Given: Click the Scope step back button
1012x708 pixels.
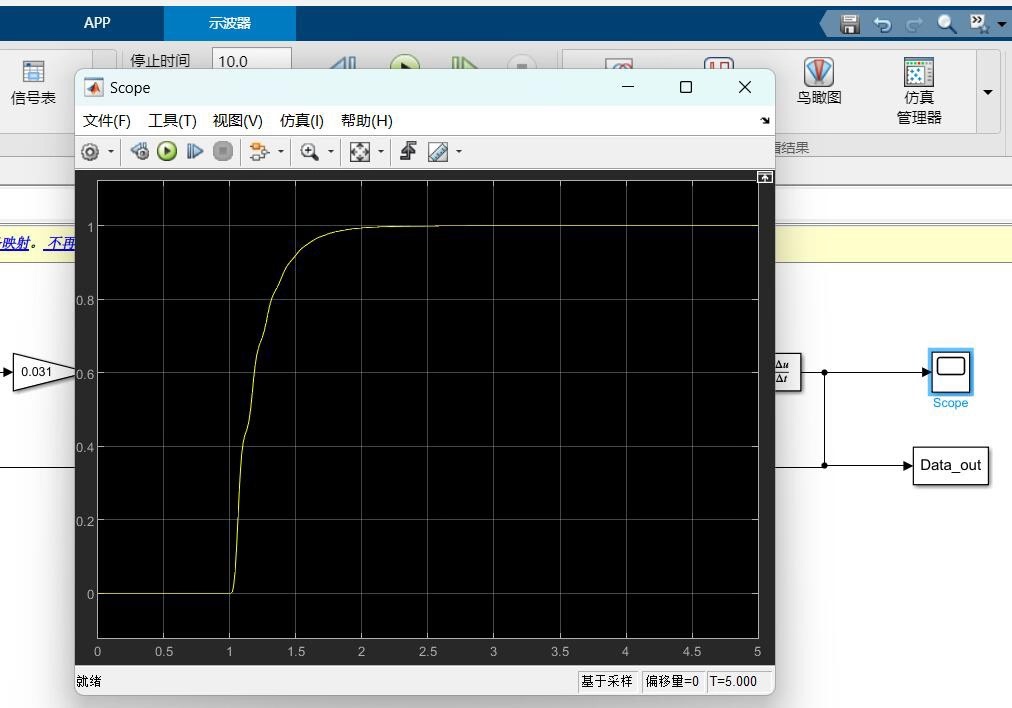Looking at the screenshot, I should click(x=139, y=152).
